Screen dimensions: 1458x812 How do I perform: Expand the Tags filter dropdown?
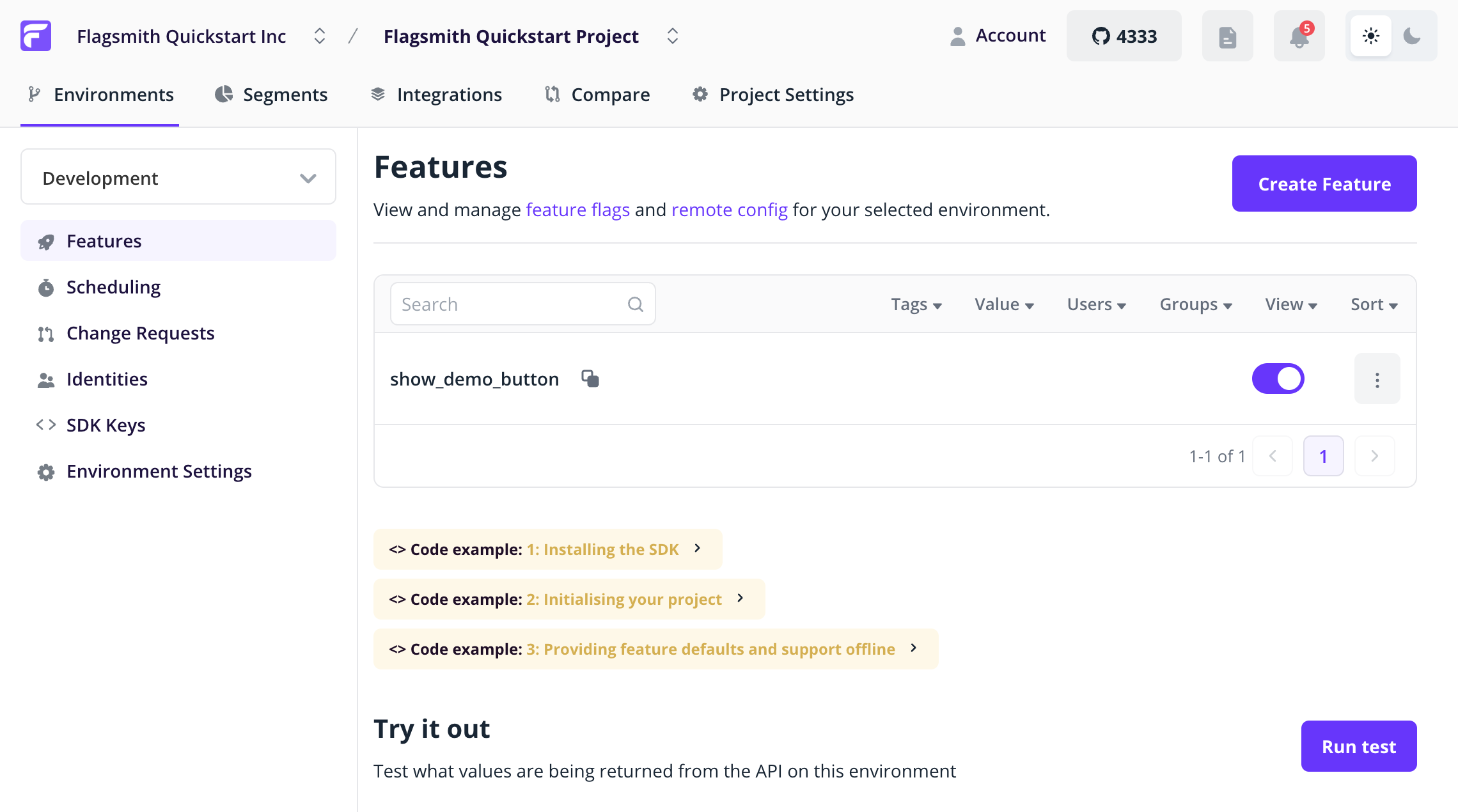coord(916,304)
